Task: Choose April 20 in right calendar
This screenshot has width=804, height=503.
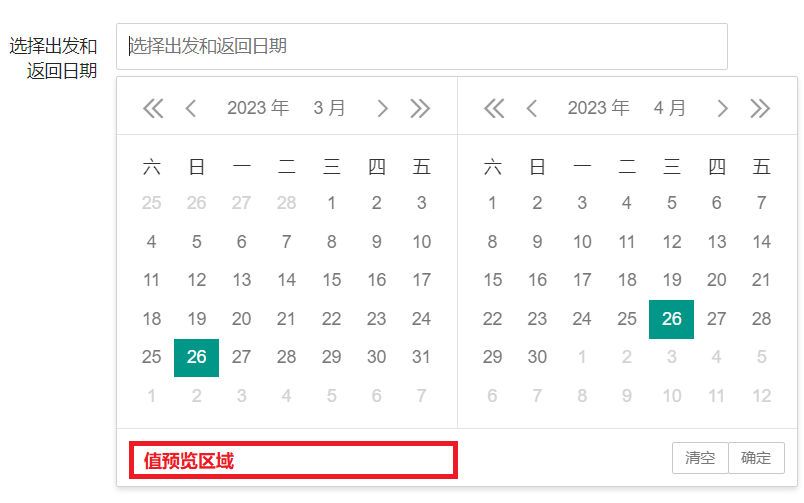Action: (716, 280)
